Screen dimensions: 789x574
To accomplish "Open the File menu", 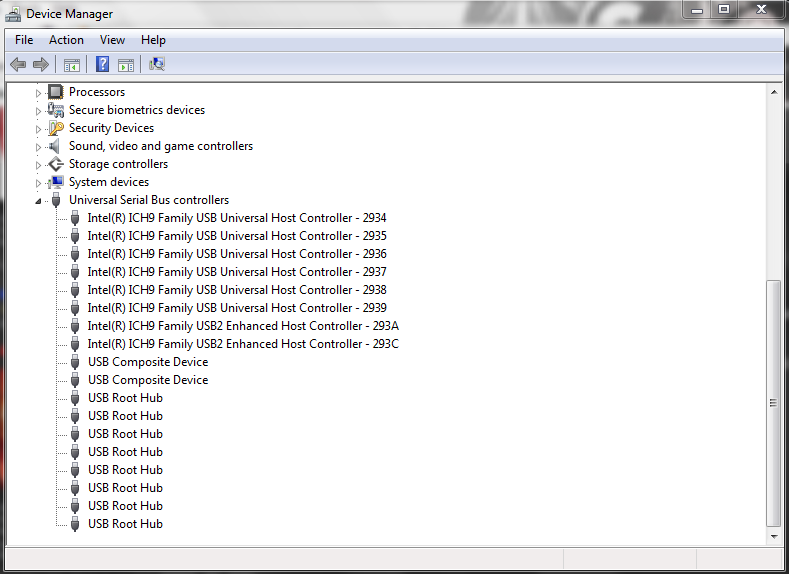I will click(24, 40).
